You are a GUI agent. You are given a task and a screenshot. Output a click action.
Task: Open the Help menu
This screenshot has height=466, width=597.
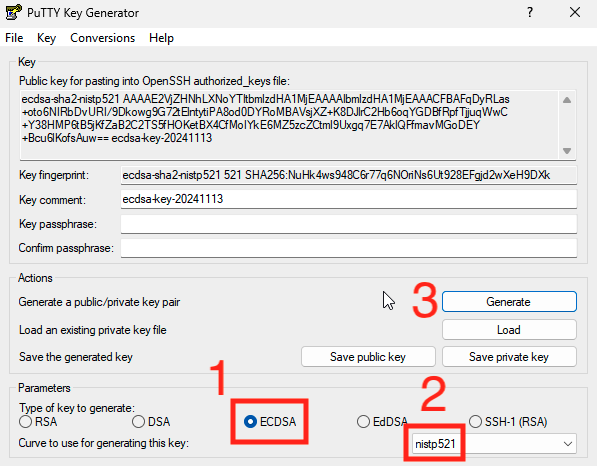click(x=161, y=38)
